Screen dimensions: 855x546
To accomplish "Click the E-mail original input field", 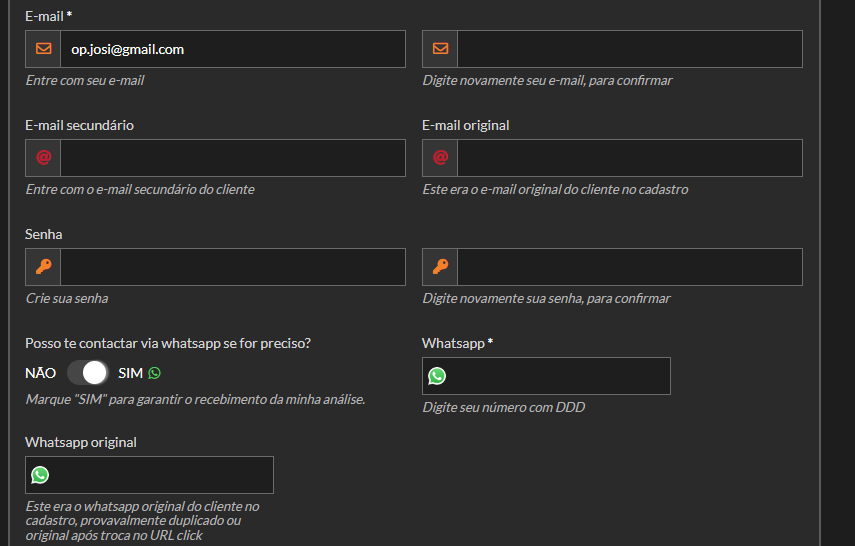I will pyautogui.click(x=629, y=158).
